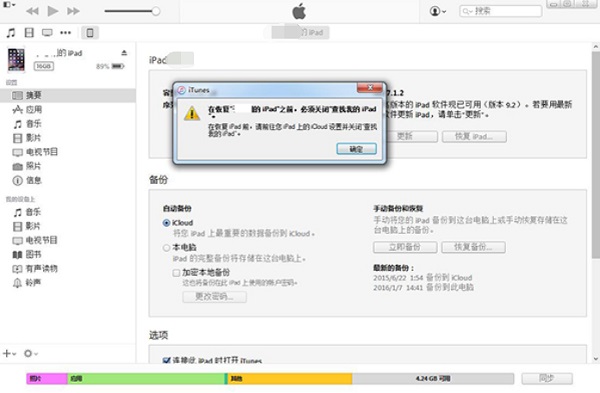
Task: Open the Movies library film icon
Action: click(x=29, y=33)
